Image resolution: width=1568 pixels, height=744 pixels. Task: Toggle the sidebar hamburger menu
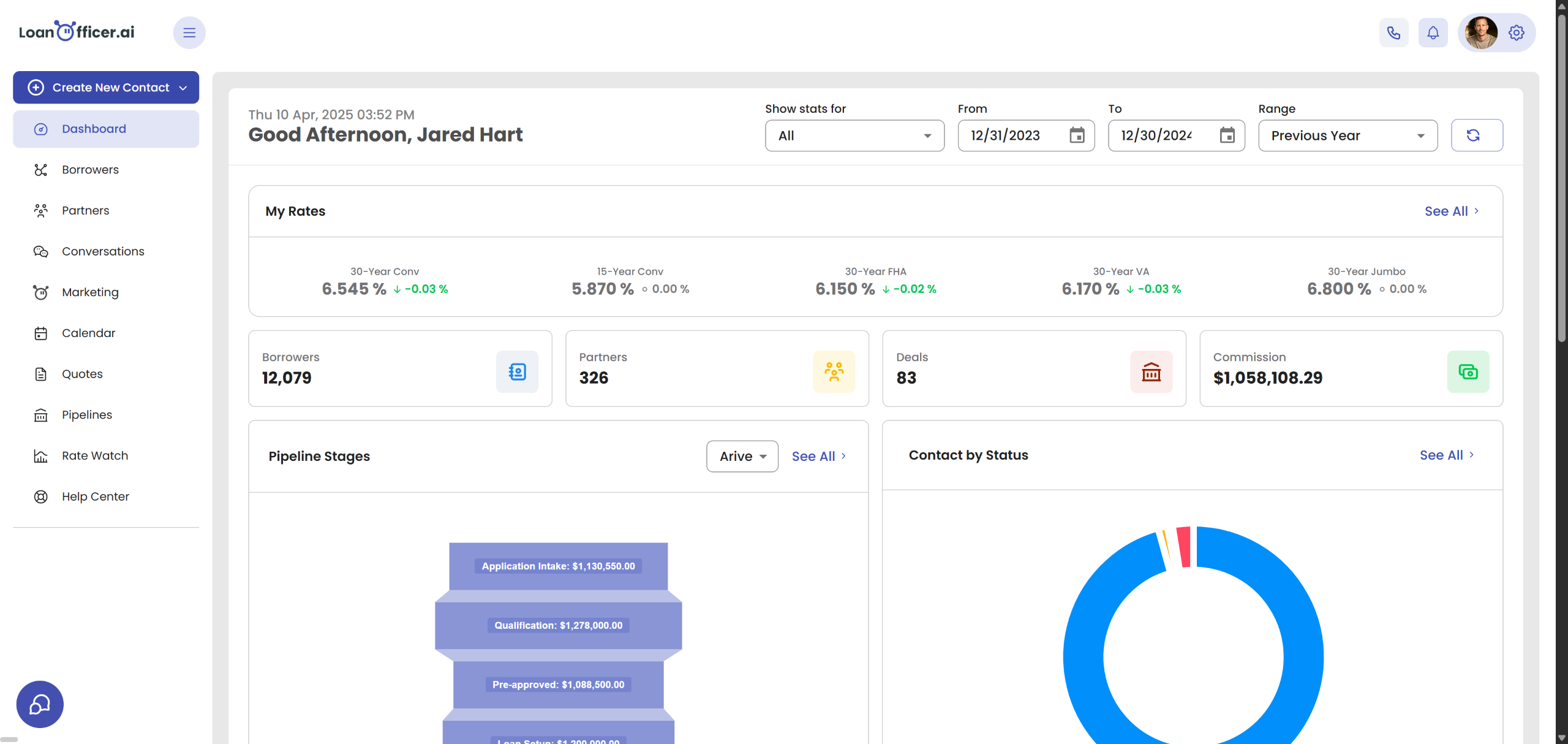[x=189, y=32]
